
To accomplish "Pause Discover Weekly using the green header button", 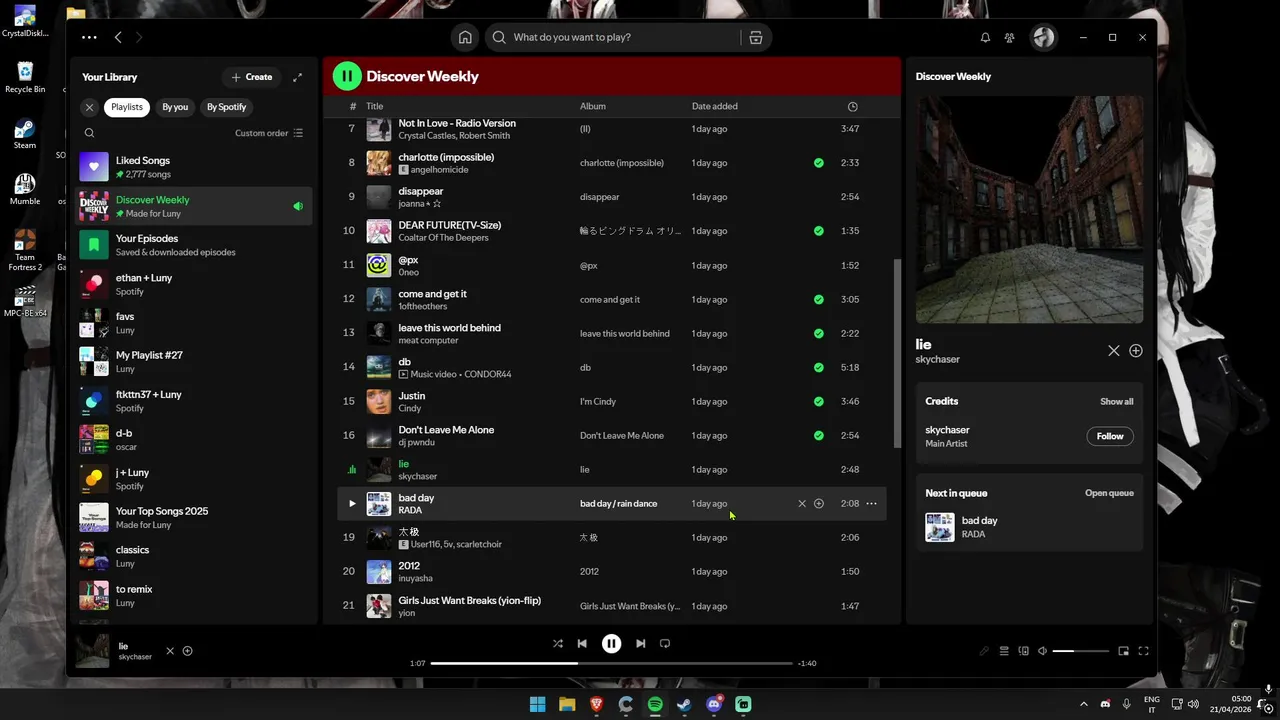I will pyautogui.click(x=347, y=76).
